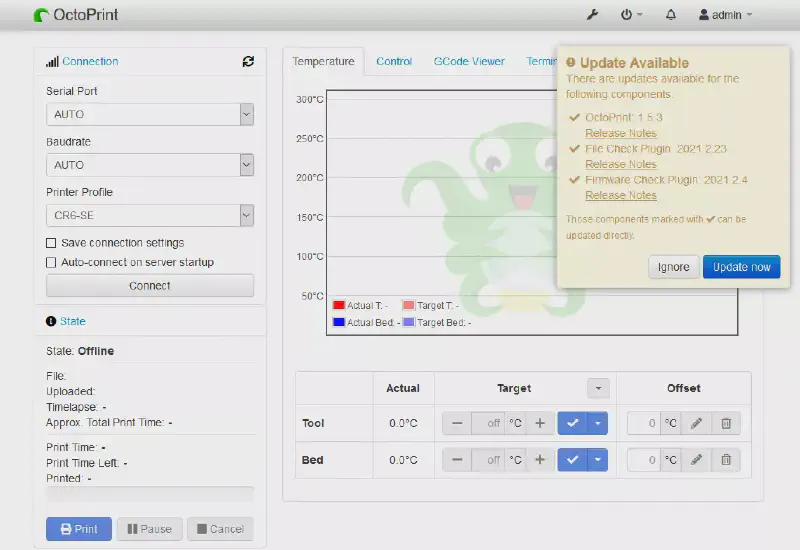The height and width of the screenshot is (550, 800).
Task: Open the partially hidden Terminal tab
Action: (541, 61)
